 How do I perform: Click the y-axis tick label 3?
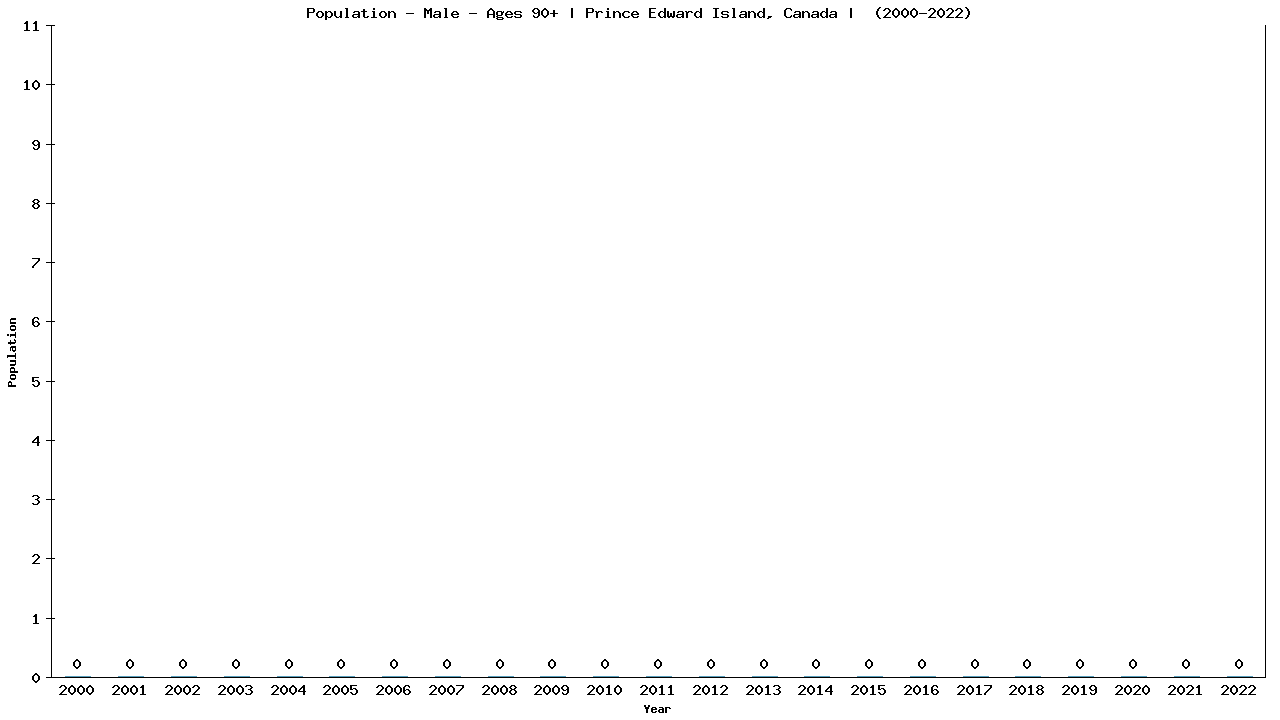(x=36, y=500)
